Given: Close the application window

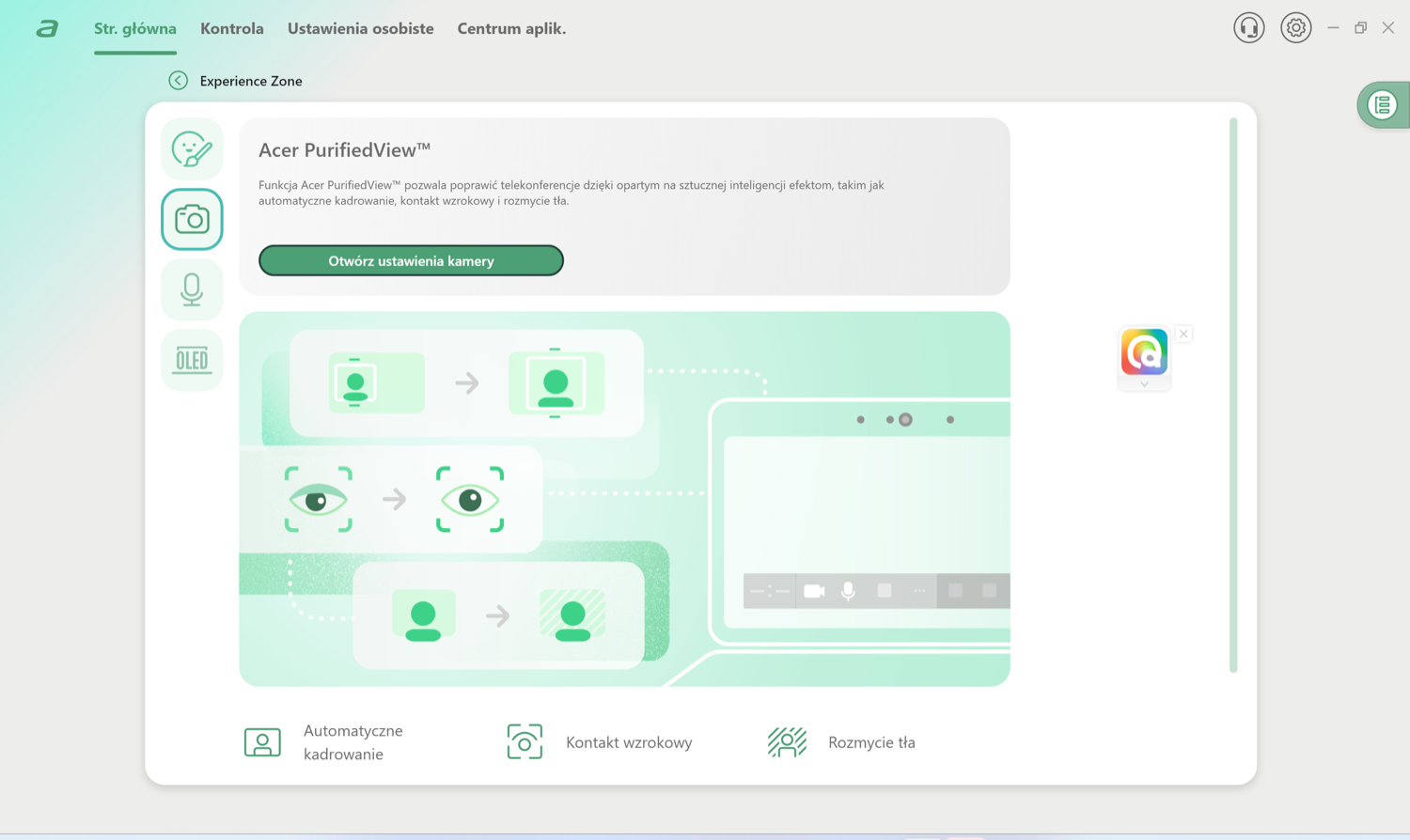Looking at the screenshot, I should (1388, 28).
